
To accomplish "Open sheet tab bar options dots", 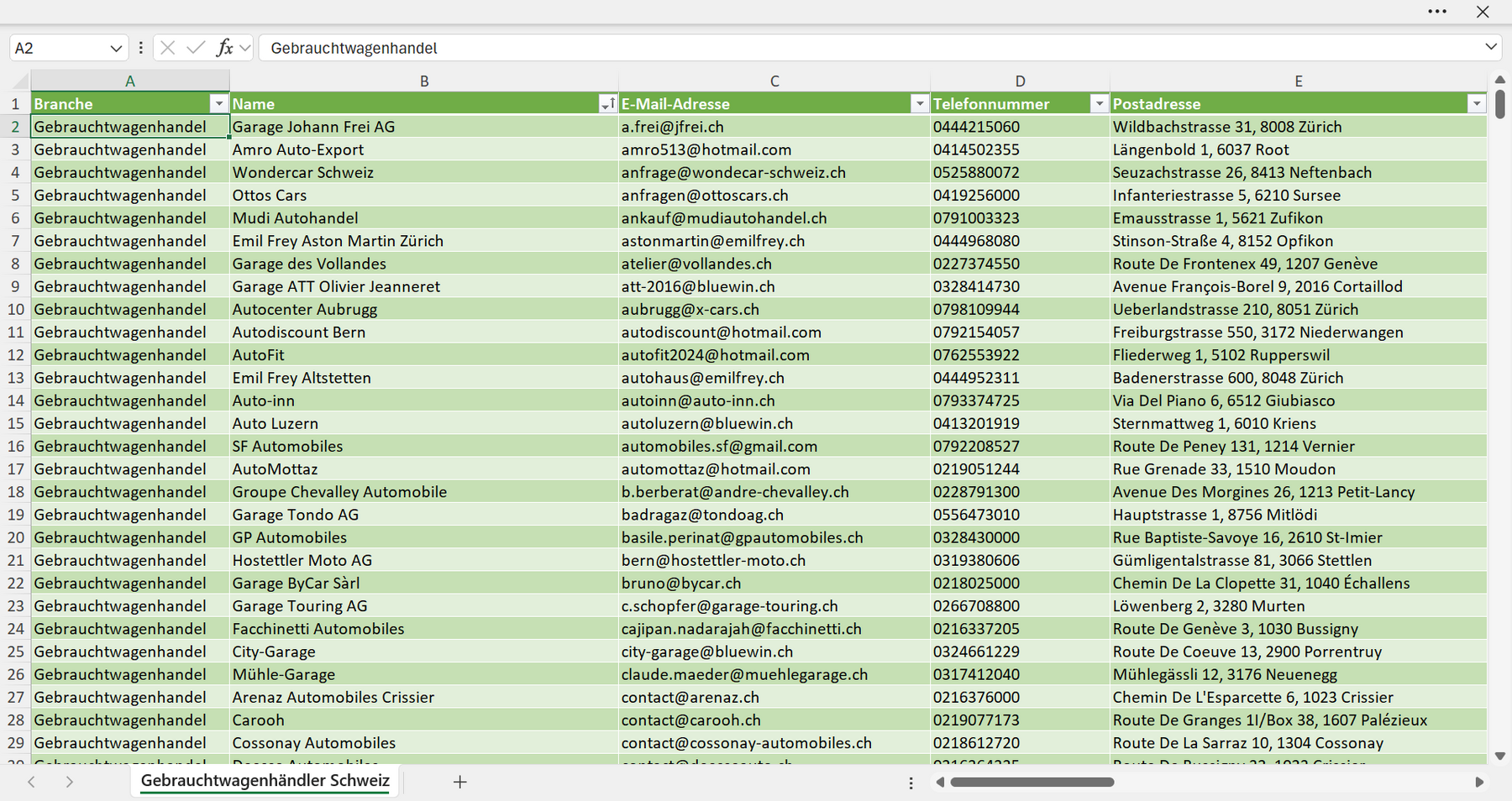I will coord(911,783).
